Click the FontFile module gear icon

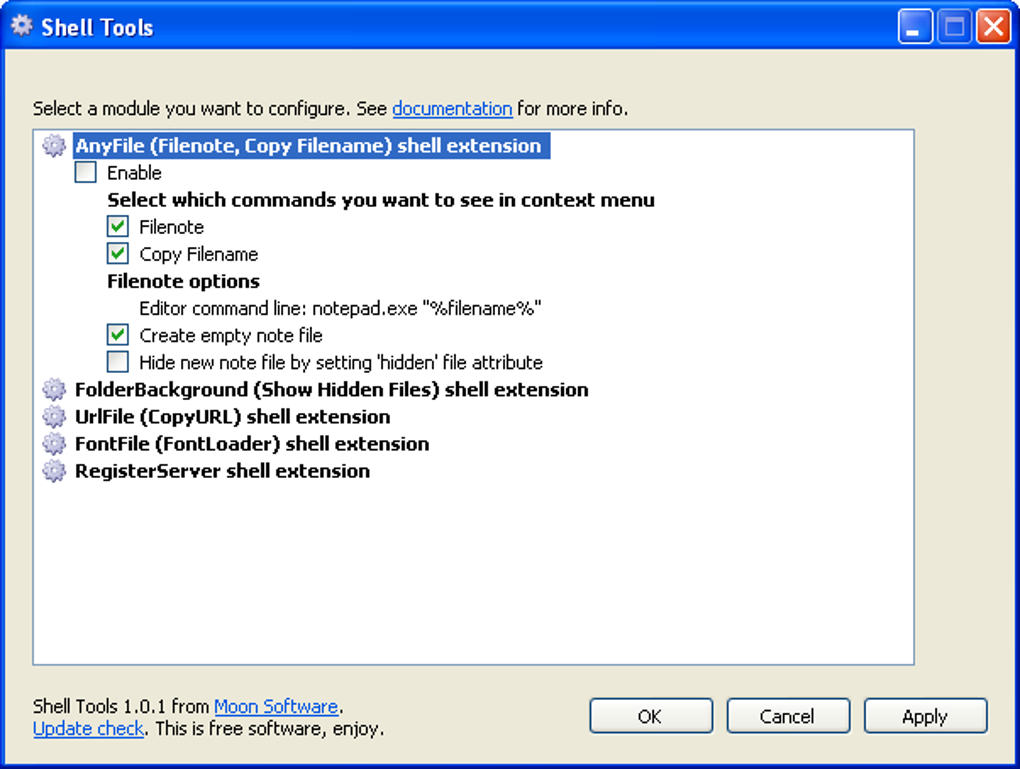[x=54, y=444]
